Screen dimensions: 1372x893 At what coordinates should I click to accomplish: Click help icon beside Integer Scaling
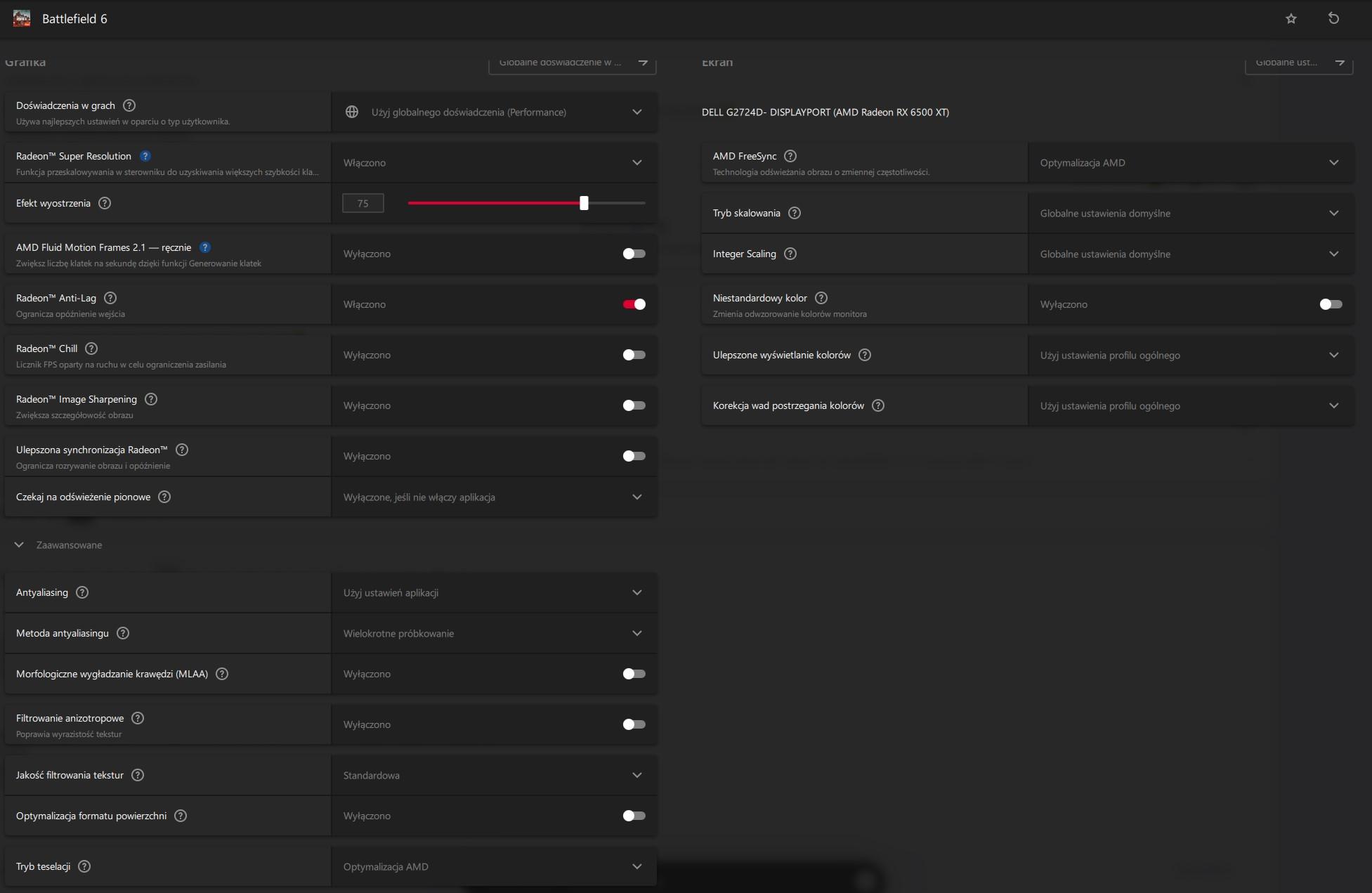[790, 254]
